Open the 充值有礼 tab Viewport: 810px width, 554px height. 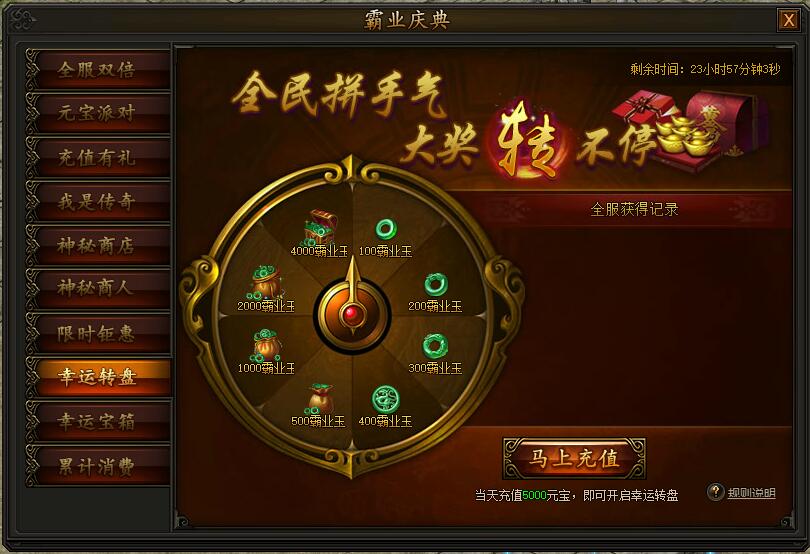point(98,157)
